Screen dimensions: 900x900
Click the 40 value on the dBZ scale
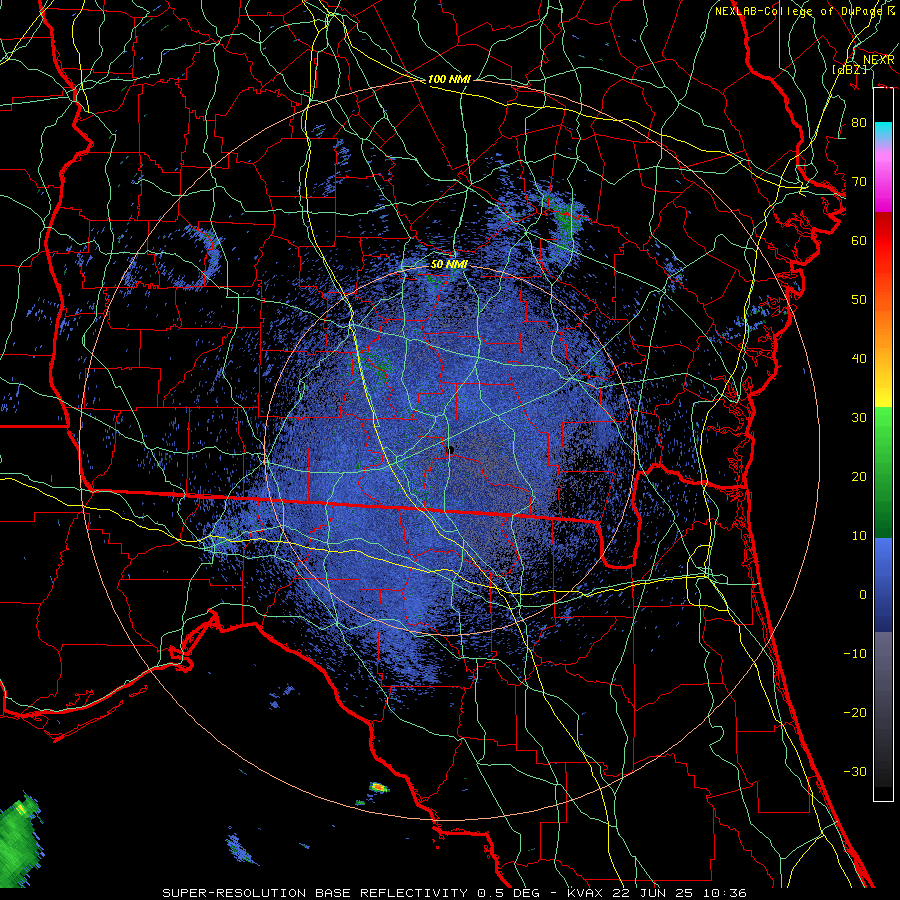[x=859, y=359]
